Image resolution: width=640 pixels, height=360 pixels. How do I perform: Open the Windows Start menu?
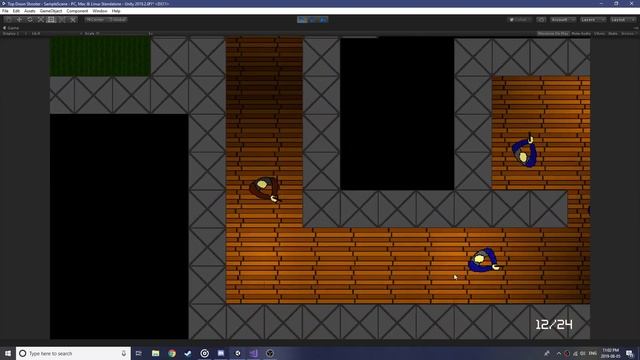(8, 353)
